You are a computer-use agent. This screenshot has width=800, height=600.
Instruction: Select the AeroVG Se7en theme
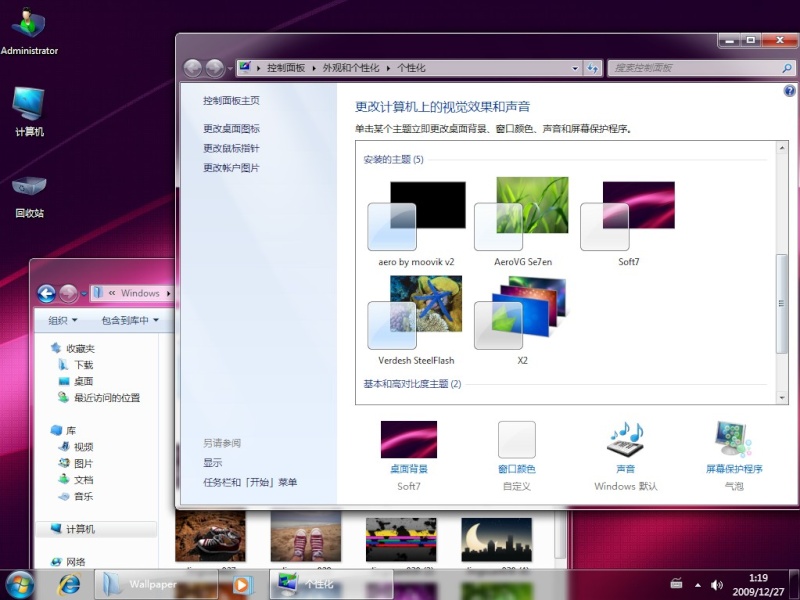522,222
